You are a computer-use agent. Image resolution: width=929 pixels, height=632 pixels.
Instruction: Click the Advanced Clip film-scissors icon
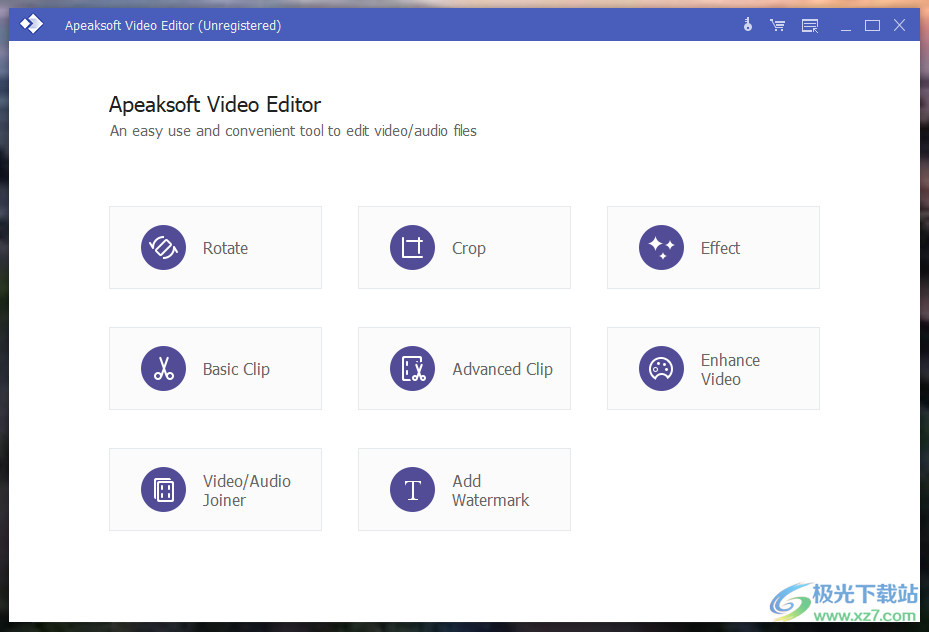point(412,368)
